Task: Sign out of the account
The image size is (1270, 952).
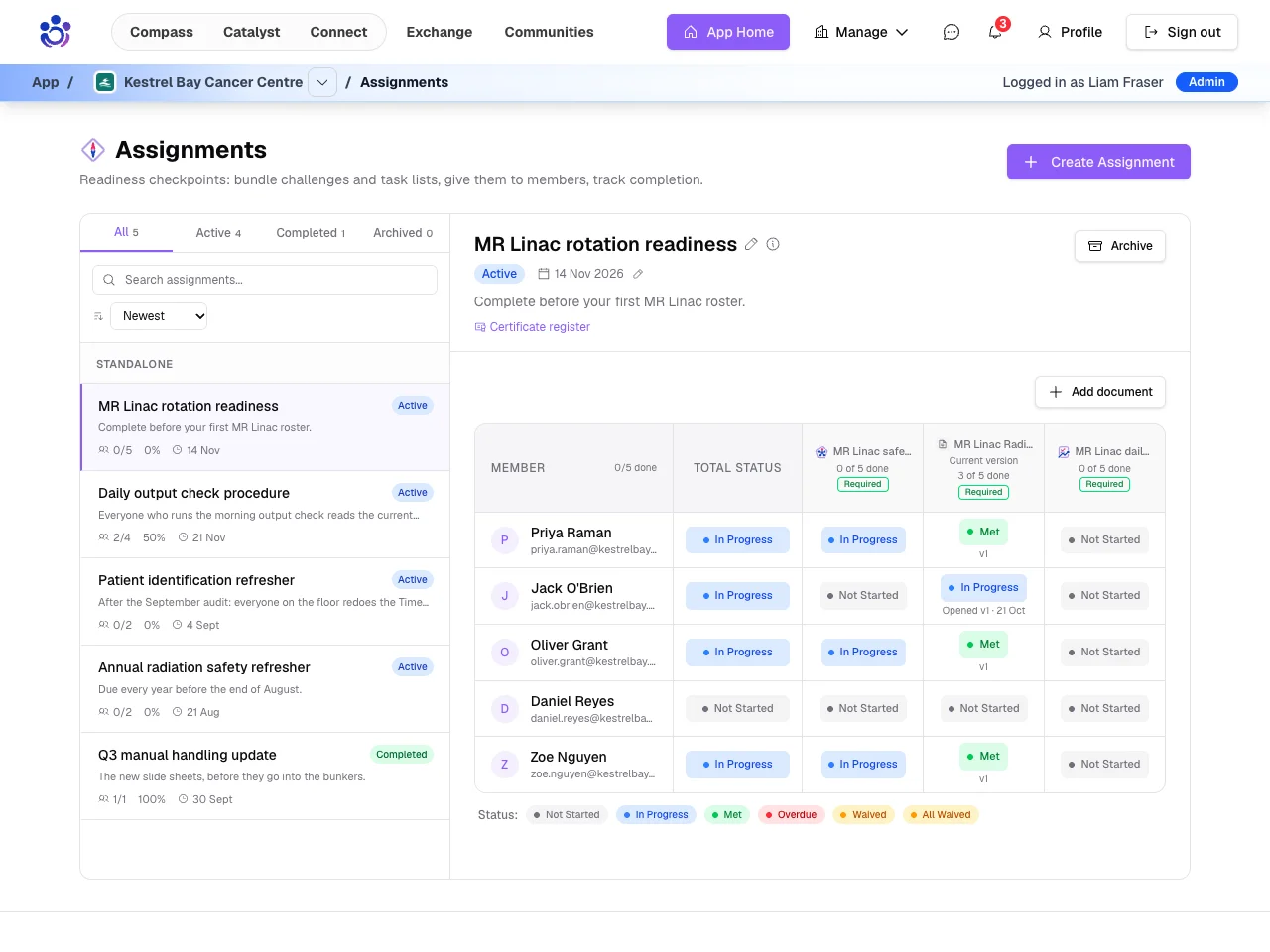Action: tap(1182, 32)
